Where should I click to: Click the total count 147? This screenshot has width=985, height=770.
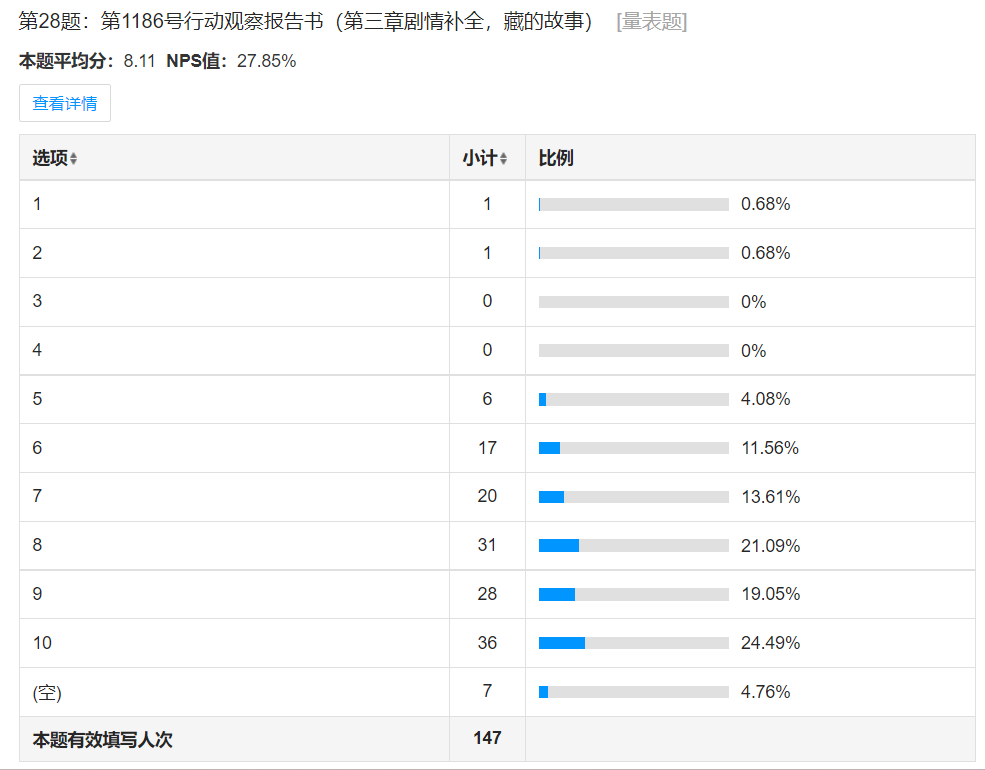[487, 738]
